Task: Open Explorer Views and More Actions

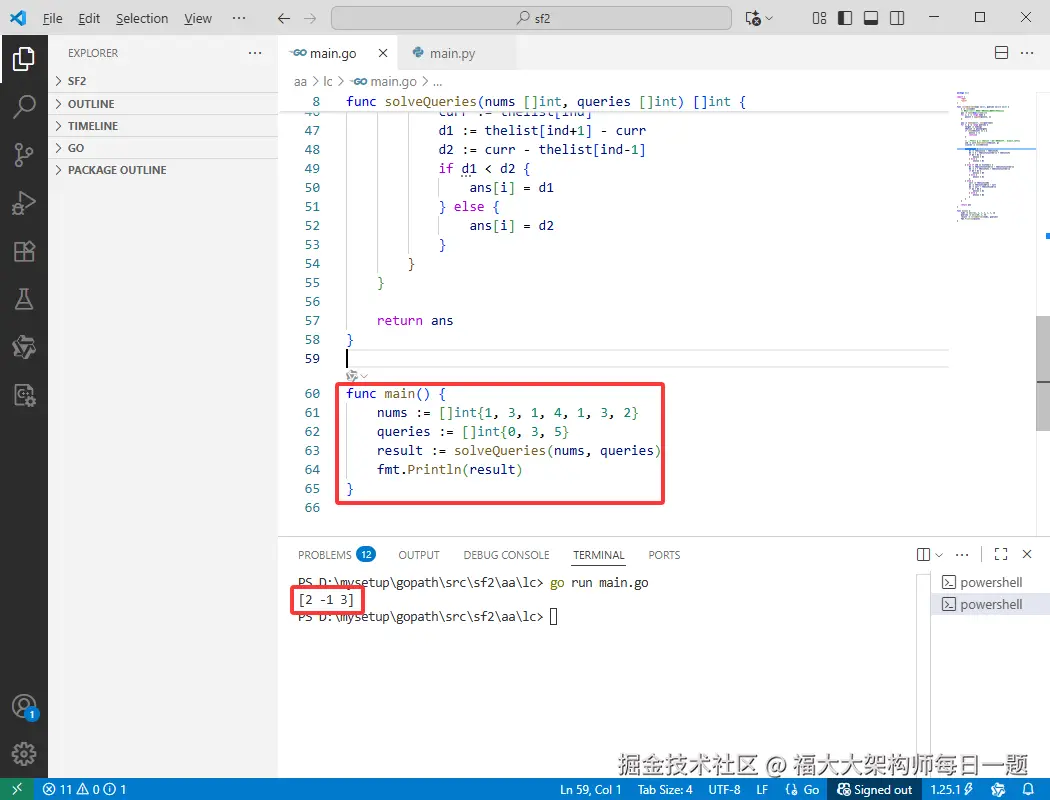Action: [255, 53]
